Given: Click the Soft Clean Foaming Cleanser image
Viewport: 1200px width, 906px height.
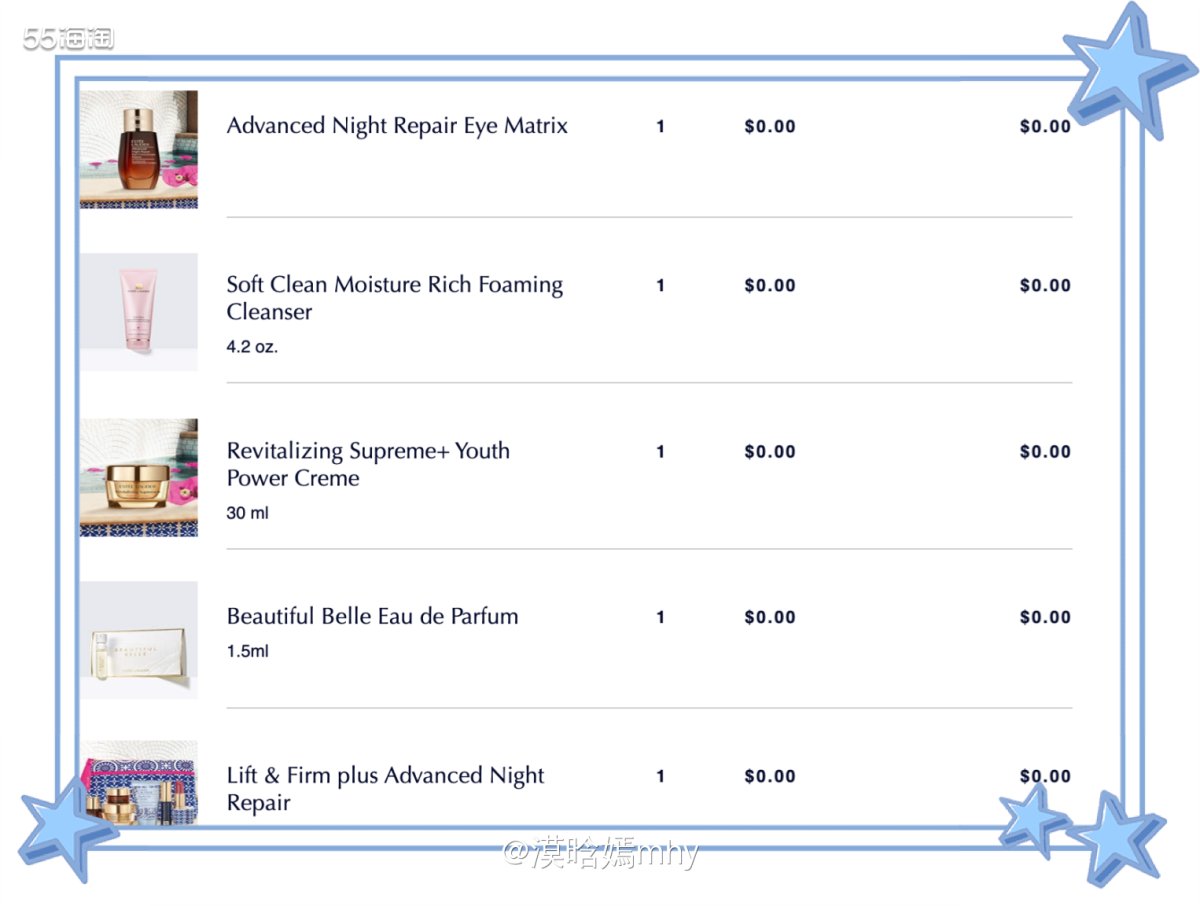Looking at the screenshot, I should point(139,312).
